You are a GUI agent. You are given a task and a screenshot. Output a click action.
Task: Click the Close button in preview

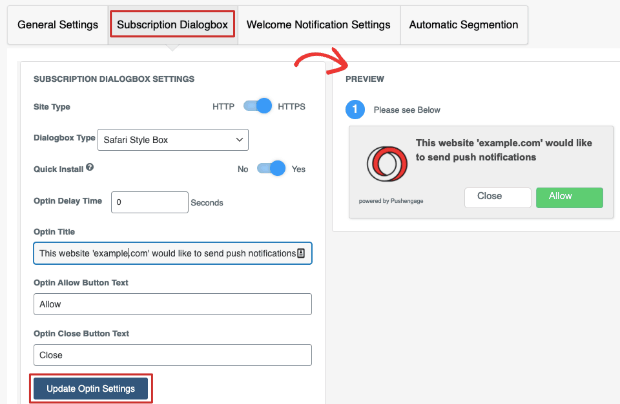(x=497, y=197)
